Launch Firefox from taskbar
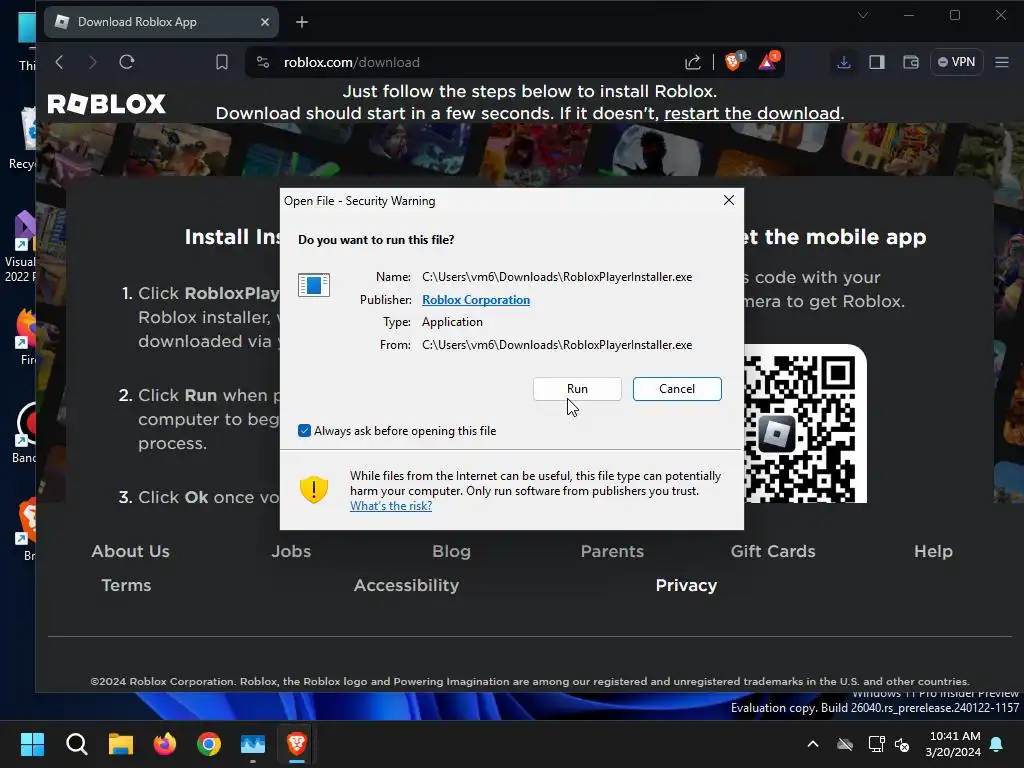Viewport: 1024px width, 768px height. [165, 744]
